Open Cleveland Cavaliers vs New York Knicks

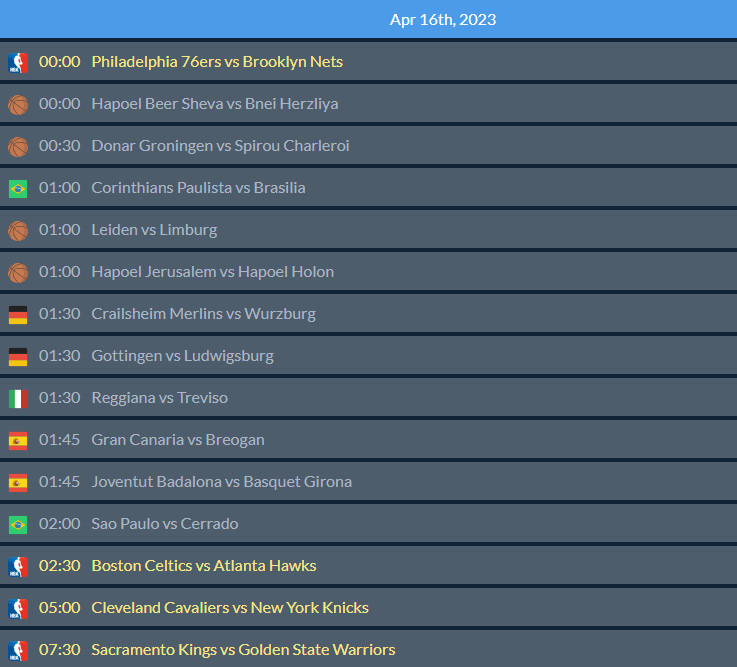pyautogui.click(x=230, y=607)
